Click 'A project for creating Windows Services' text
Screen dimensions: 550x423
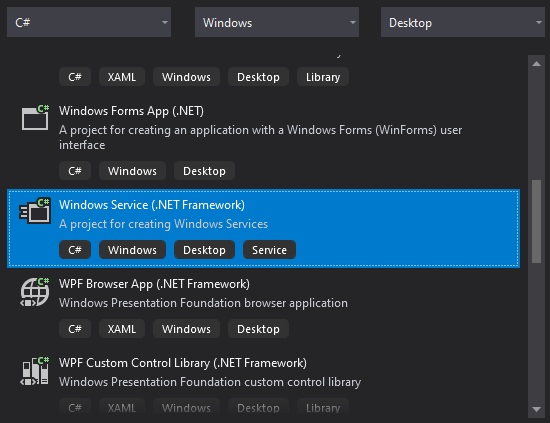[163, 224]
